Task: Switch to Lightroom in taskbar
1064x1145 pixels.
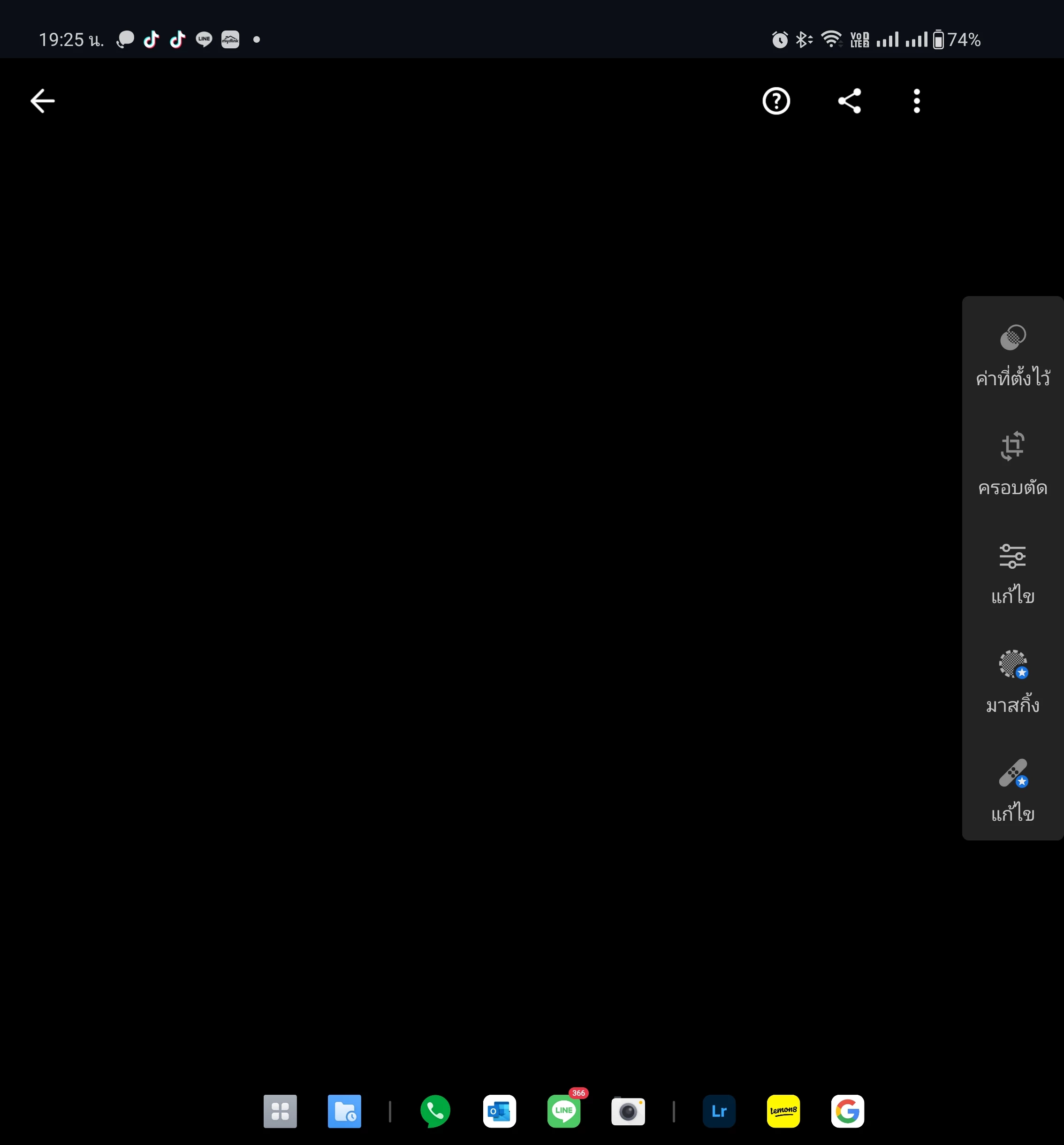Action: [719, 1111]
